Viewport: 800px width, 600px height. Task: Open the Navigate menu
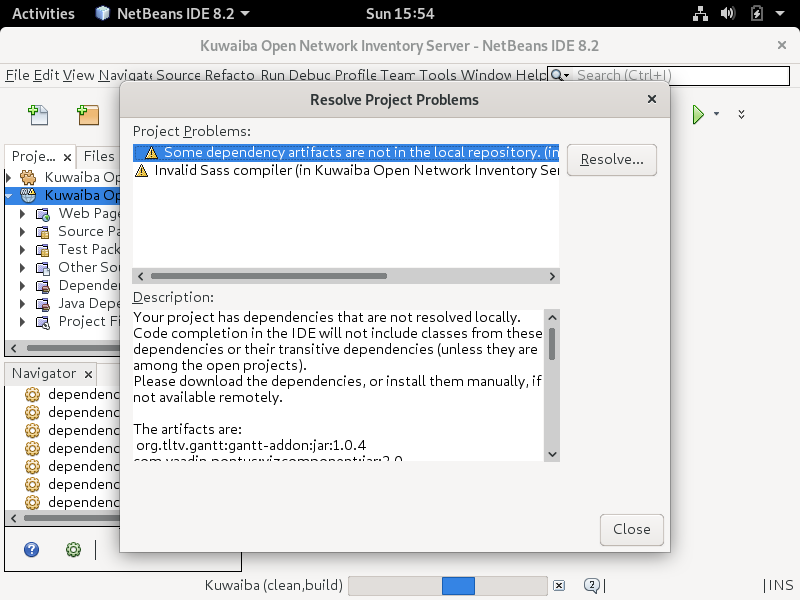coord(125,76)
